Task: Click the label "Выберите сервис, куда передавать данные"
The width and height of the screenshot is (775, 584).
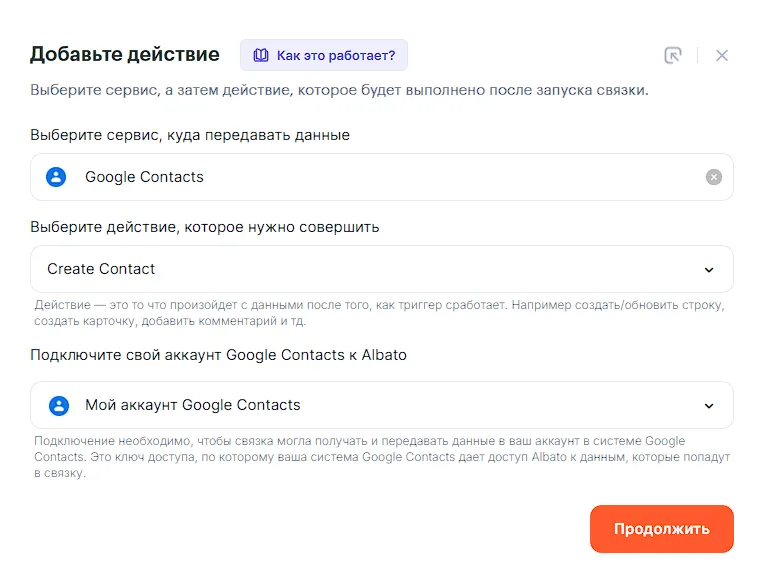Action: point(190,135)
